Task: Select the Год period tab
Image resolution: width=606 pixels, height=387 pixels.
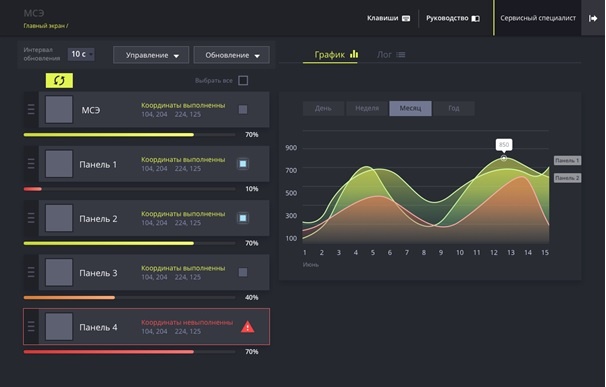Action: point(454,108)
